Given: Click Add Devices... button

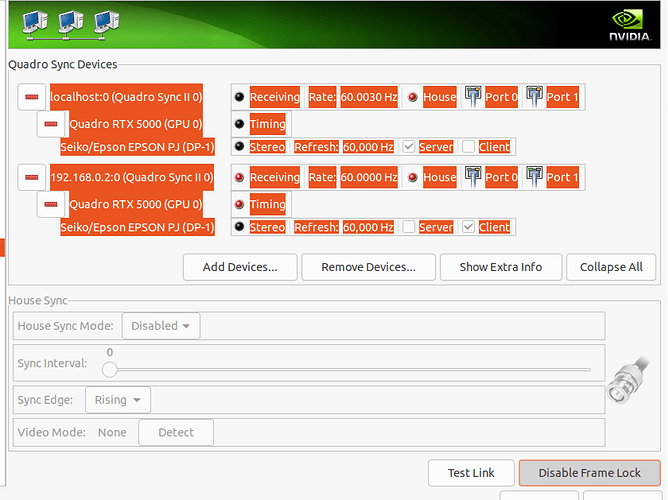Looking at the screenshot, I should point(240,267).
